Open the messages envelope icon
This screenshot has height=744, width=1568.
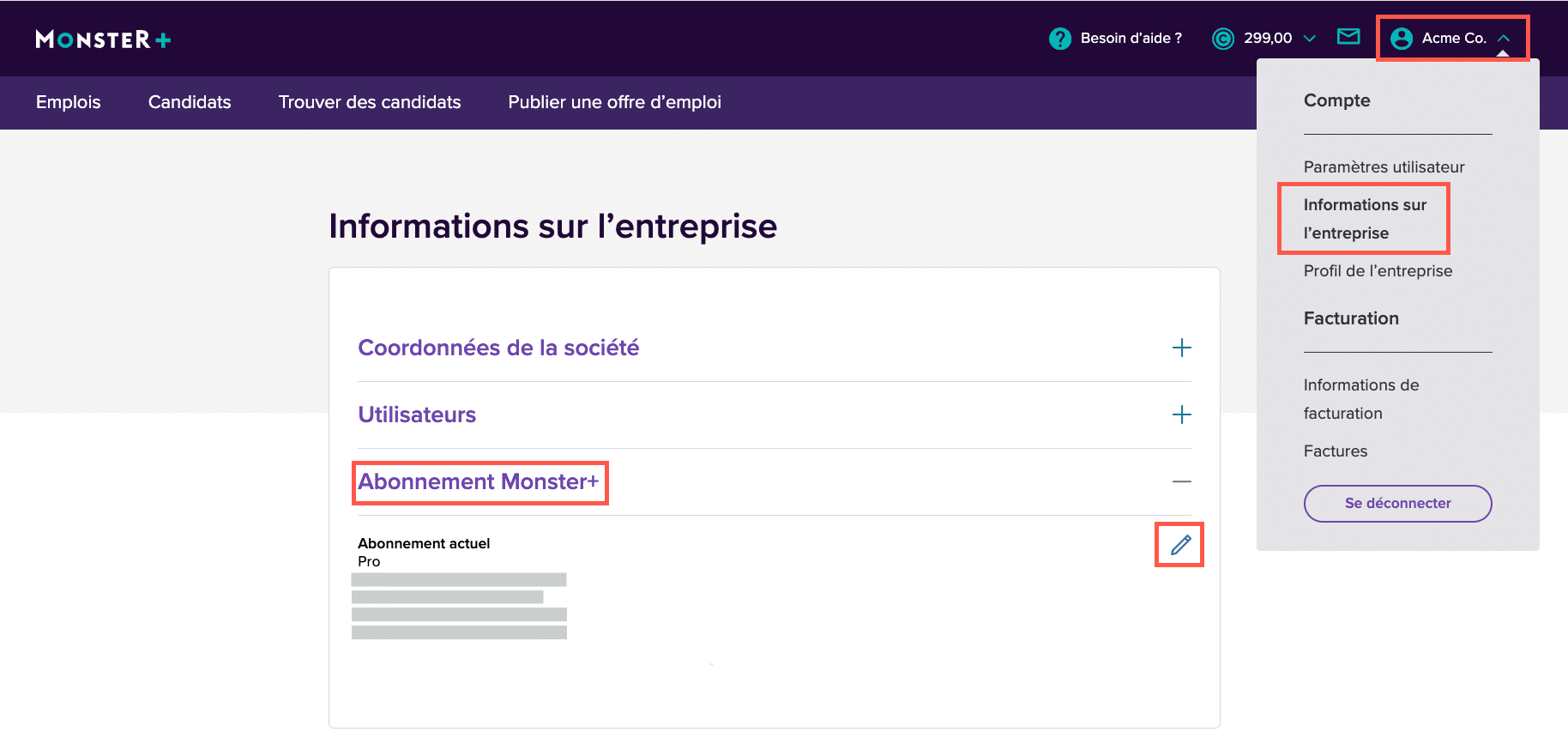[x=1348, y=36]
